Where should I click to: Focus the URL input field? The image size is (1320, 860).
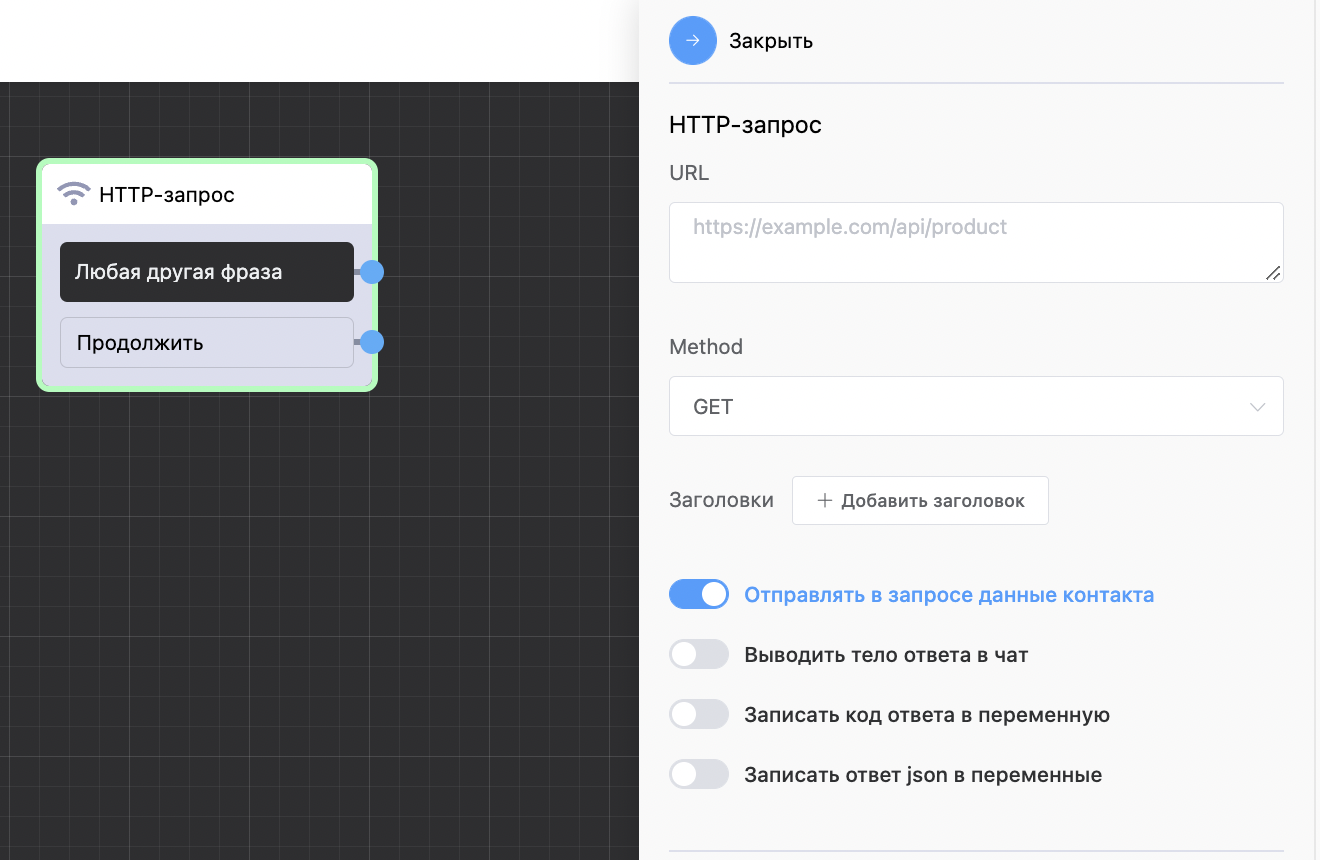976,242
